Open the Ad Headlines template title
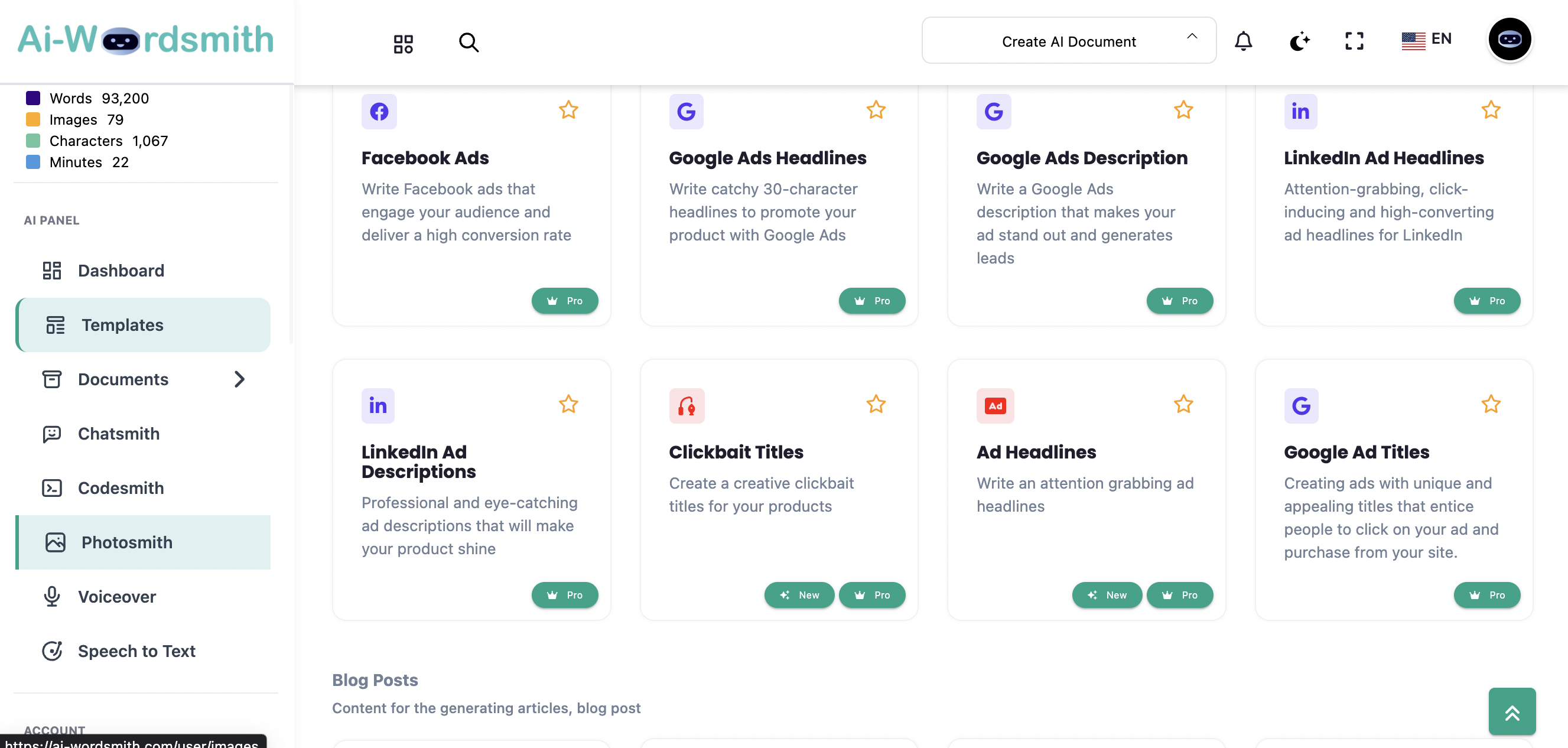Viewport: 1568px width, 748px height. coord(1036,452)
